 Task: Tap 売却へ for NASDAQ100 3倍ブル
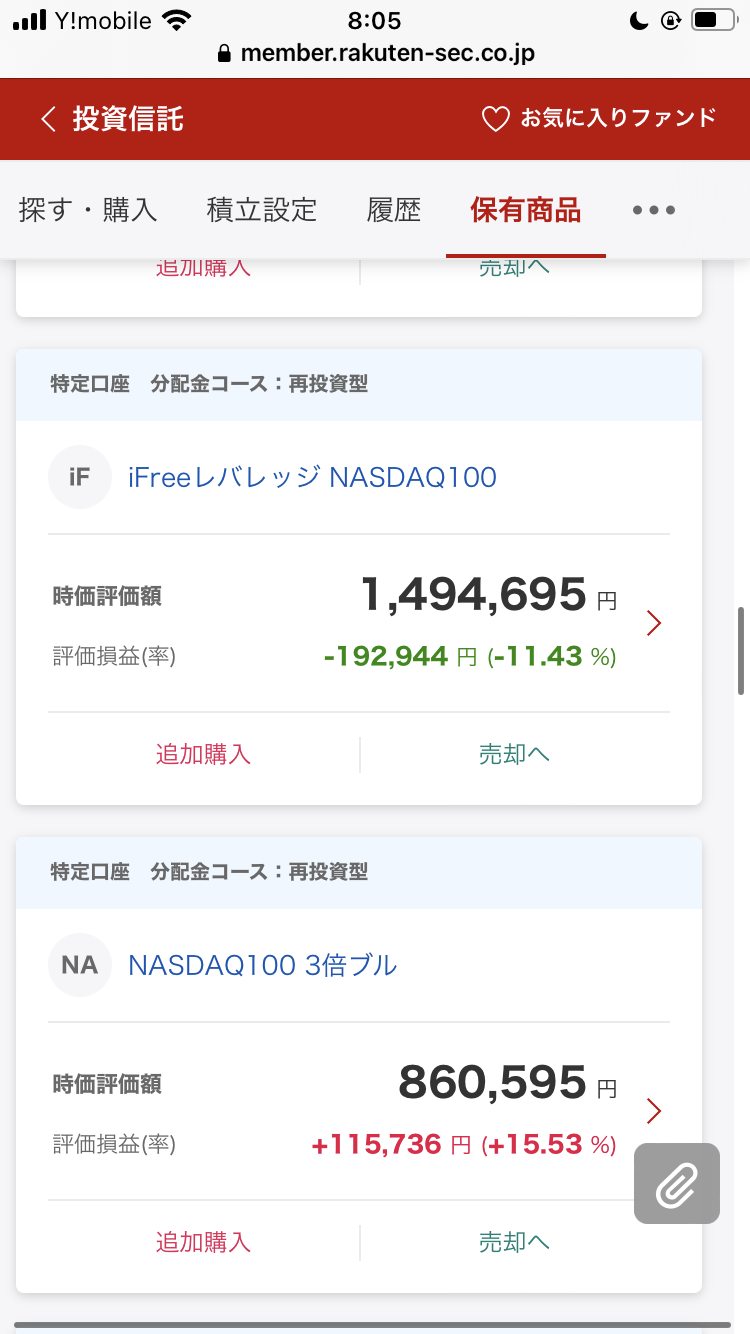tap(514, 1242)
